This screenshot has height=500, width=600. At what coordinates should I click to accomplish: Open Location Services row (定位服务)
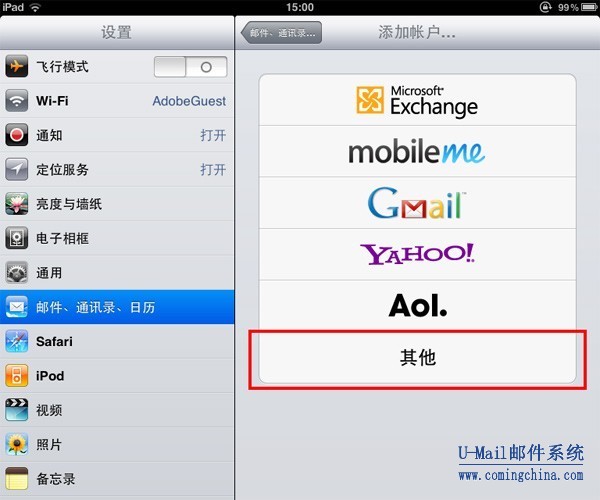[117, 169]
